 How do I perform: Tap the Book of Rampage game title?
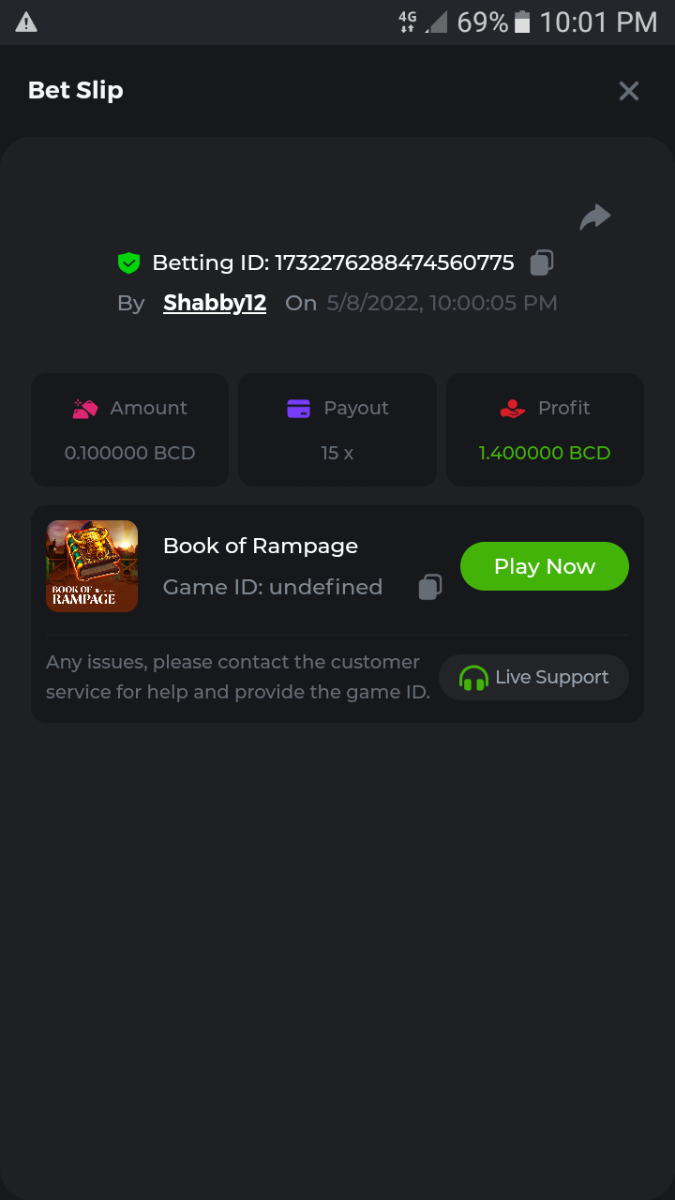(260, 546)
